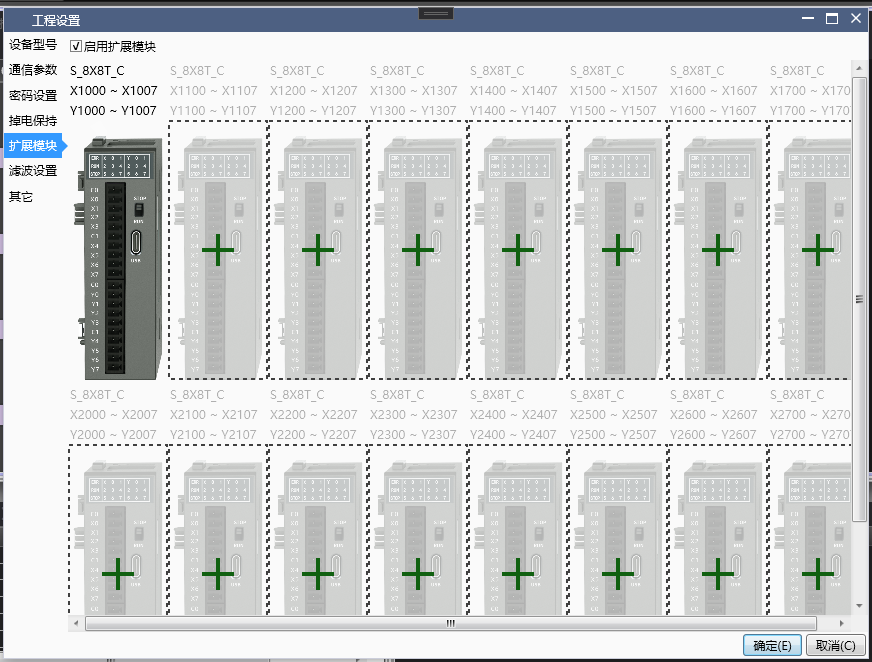Add expansion module in slot X1100~X1107
Screen dimensions: 872x662
[217, 251]
